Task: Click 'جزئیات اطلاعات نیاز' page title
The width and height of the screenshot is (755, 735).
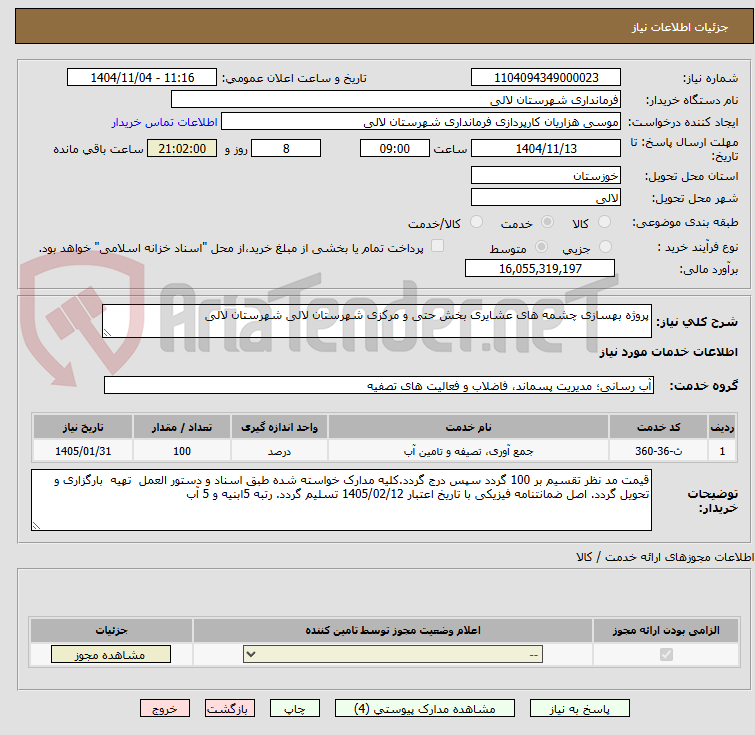Action: pyautogui.click(x=680, y=27)
